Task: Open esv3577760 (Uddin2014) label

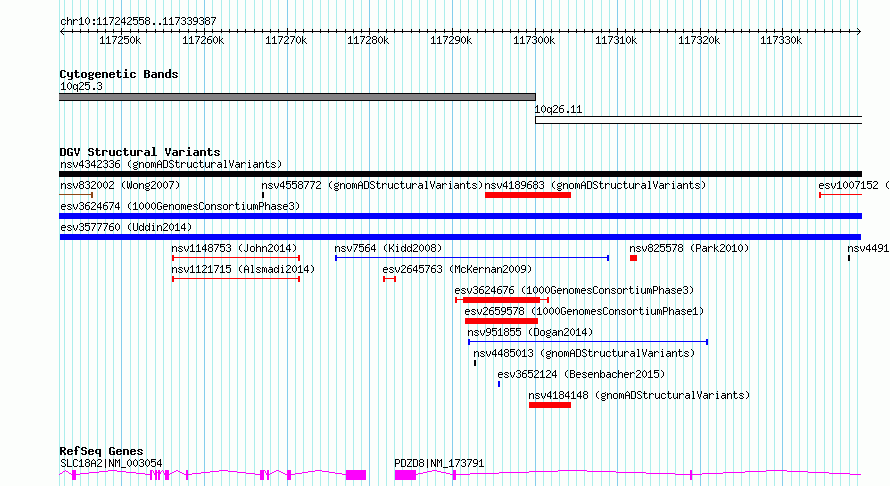Action: coord(126,227)
